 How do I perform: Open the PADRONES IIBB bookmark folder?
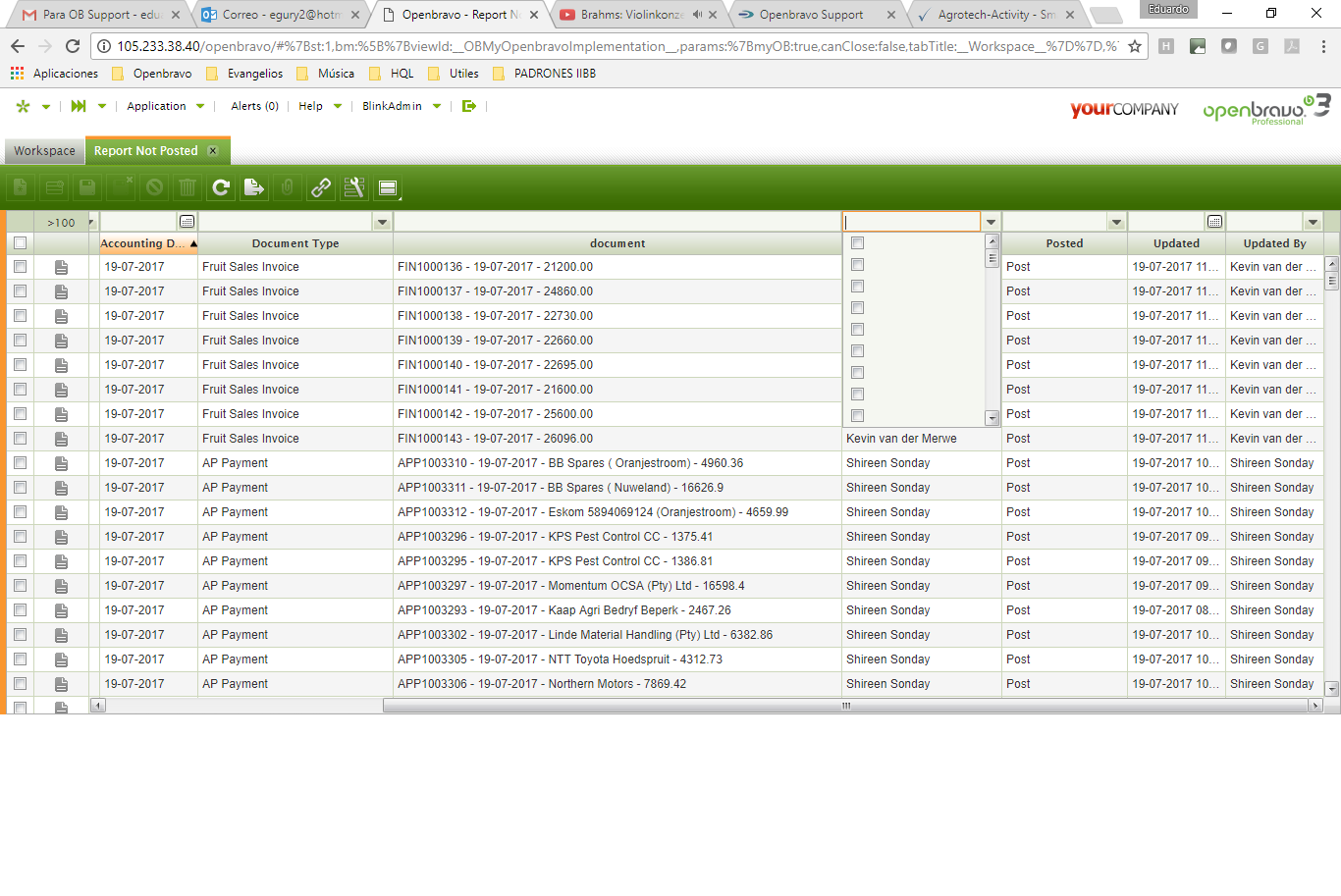point(545,74)
